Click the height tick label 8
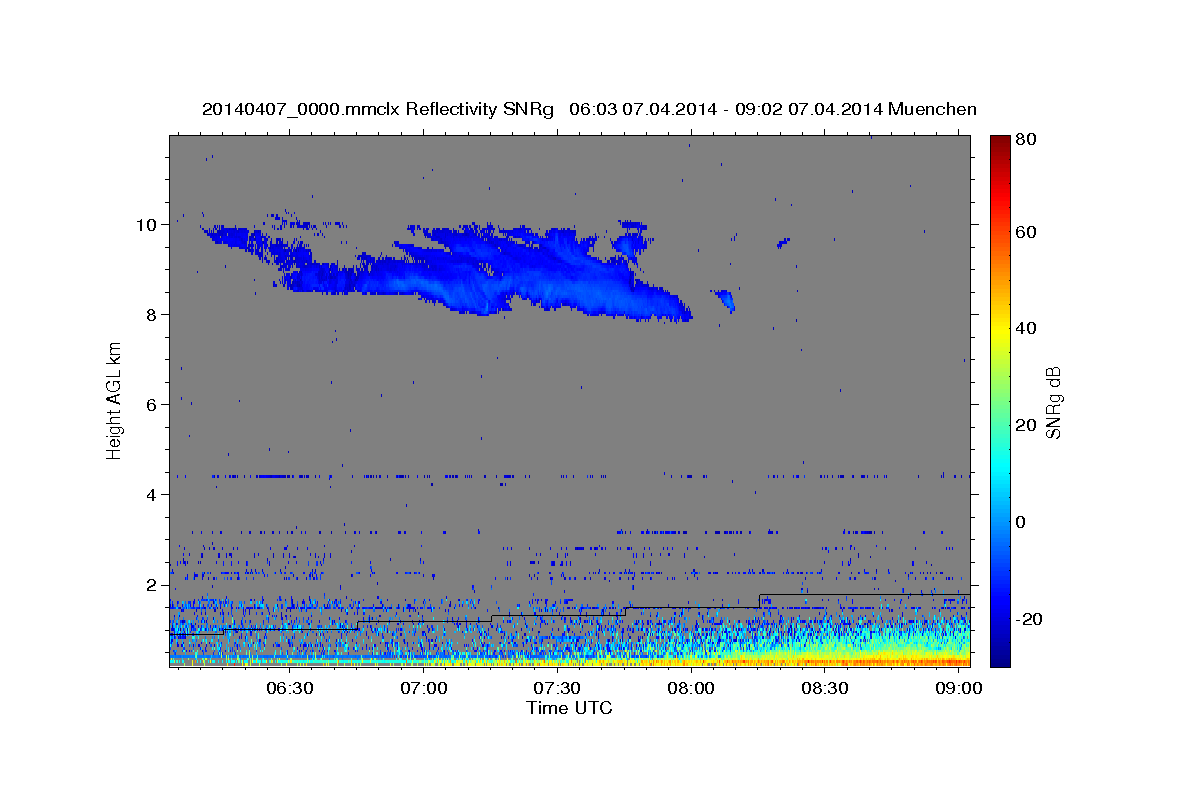This screenshot has width=1200, height=800. tap(152, 314)
